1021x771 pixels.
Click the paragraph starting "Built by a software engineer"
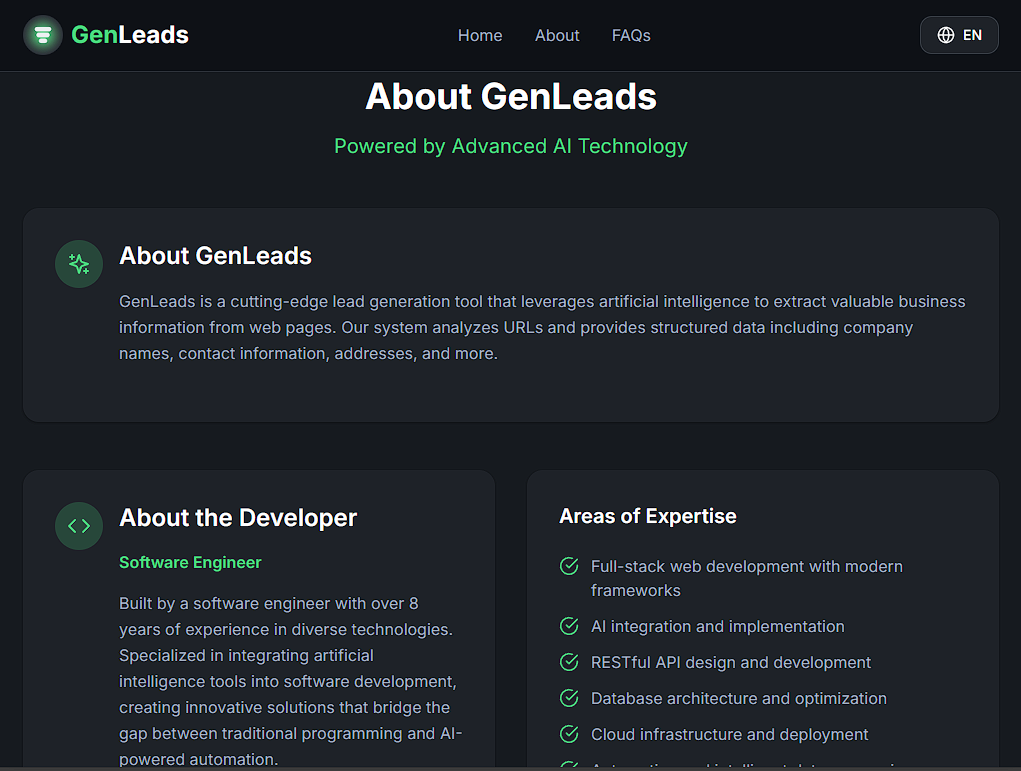coord(290,681)
